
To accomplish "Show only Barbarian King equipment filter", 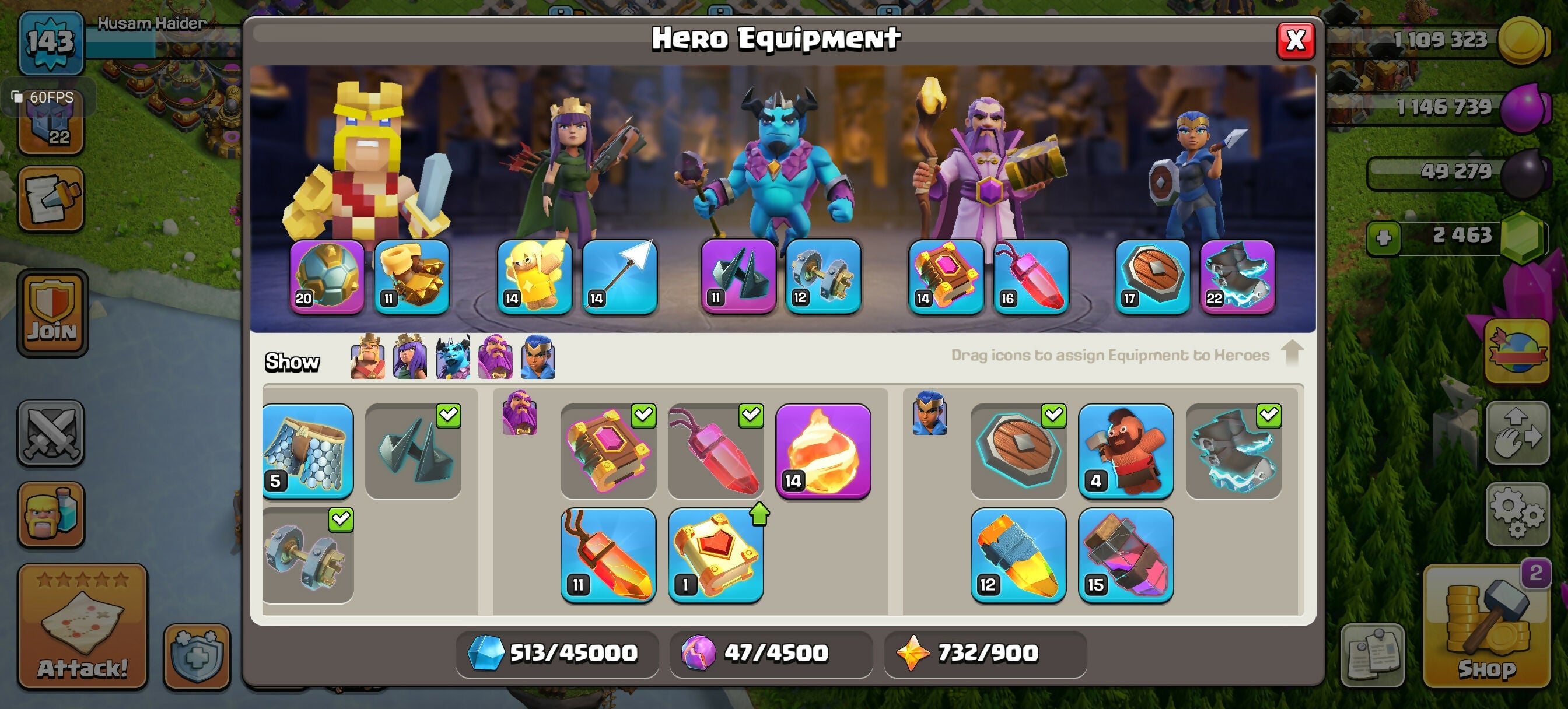I will 367,357.
